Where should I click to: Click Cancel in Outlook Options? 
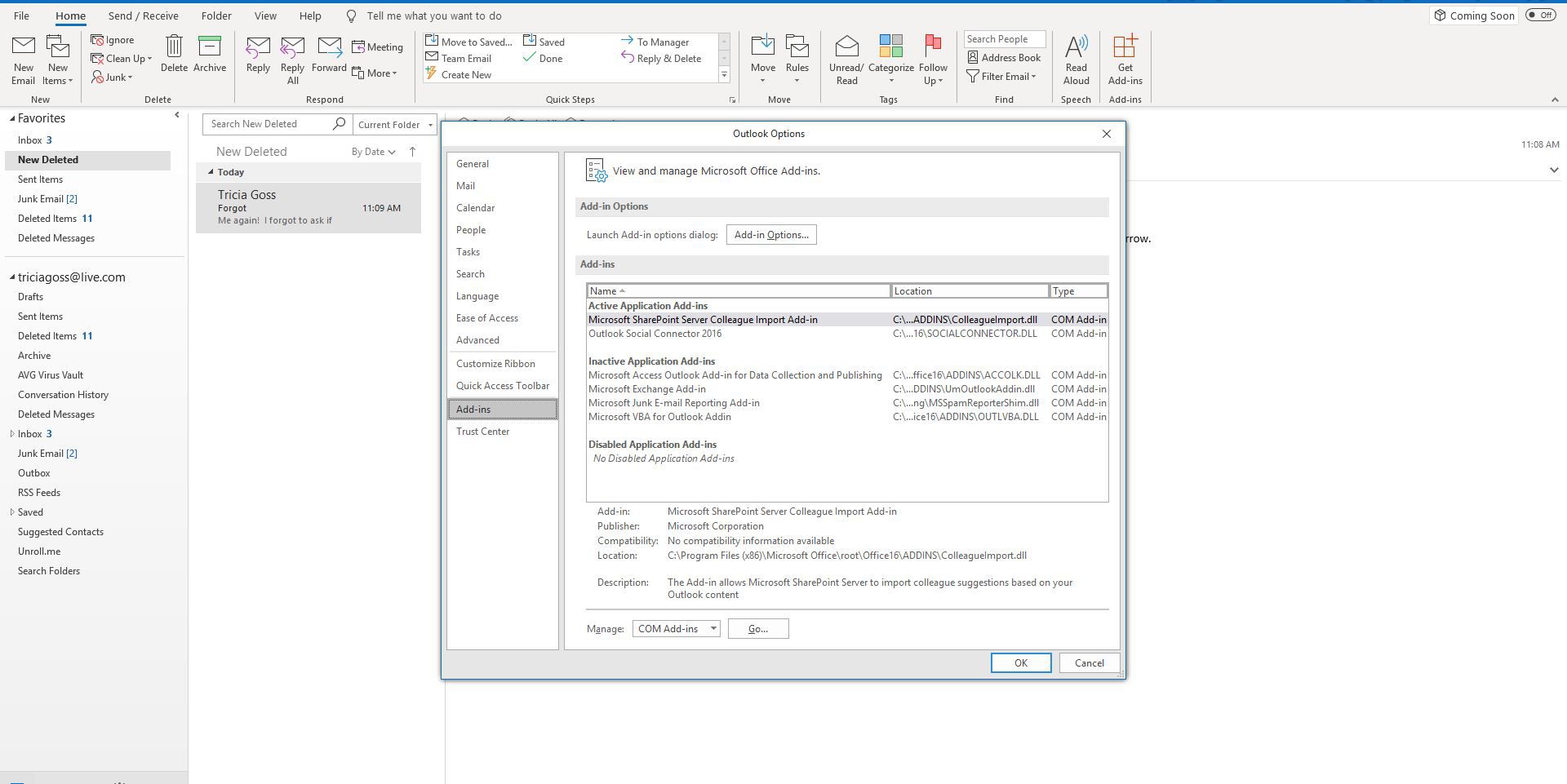point(1089,663)
